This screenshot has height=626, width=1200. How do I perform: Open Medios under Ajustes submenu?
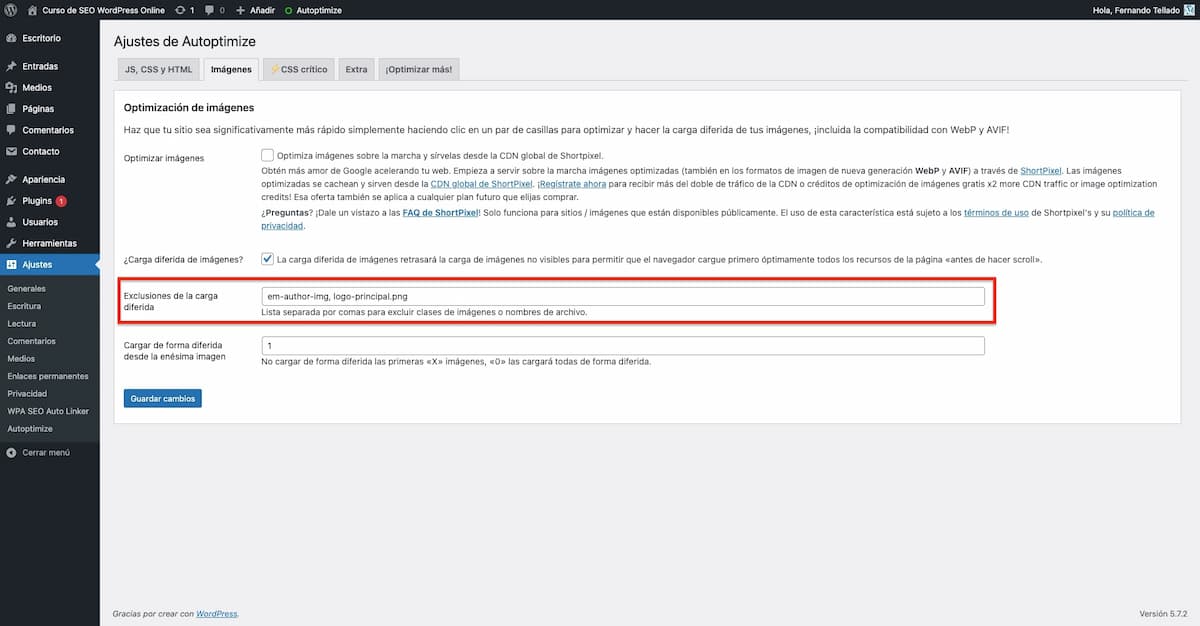tap(21, 358)
